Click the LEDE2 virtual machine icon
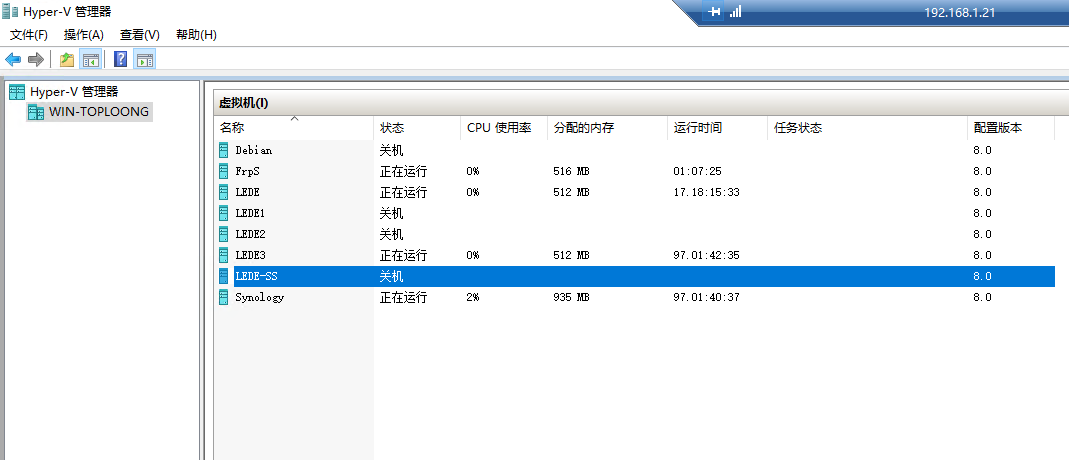Viewport: 1069px width, 460px height. point(224,234)
